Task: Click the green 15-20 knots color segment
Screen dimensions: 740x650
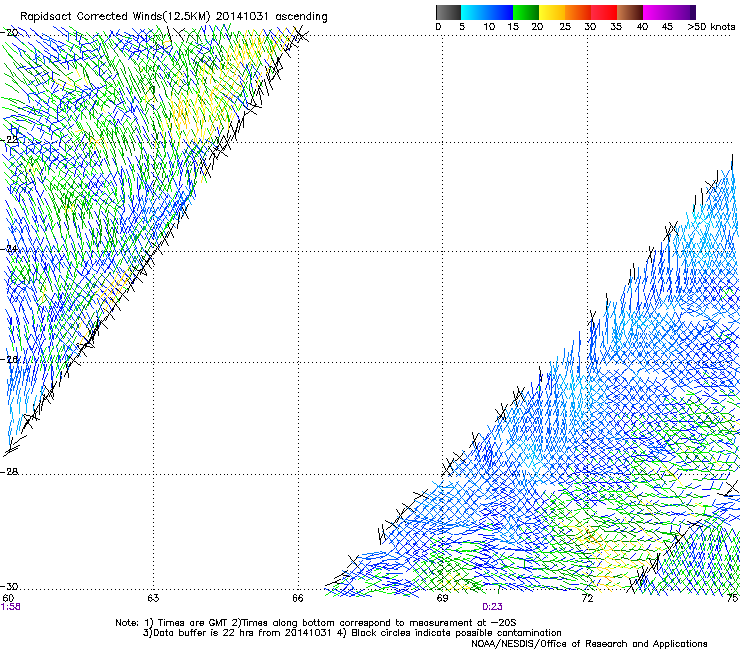Action: pos(526,12)
